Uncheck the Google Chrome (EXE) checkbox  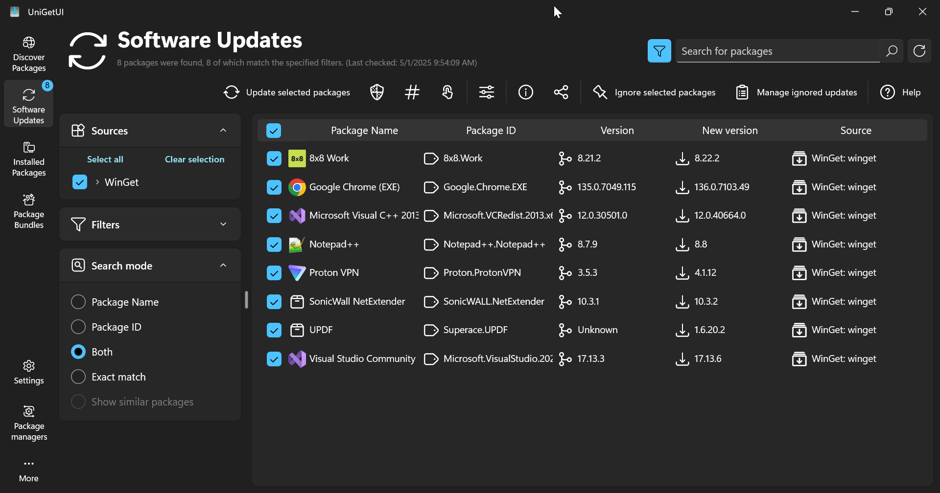pos(274,187)
